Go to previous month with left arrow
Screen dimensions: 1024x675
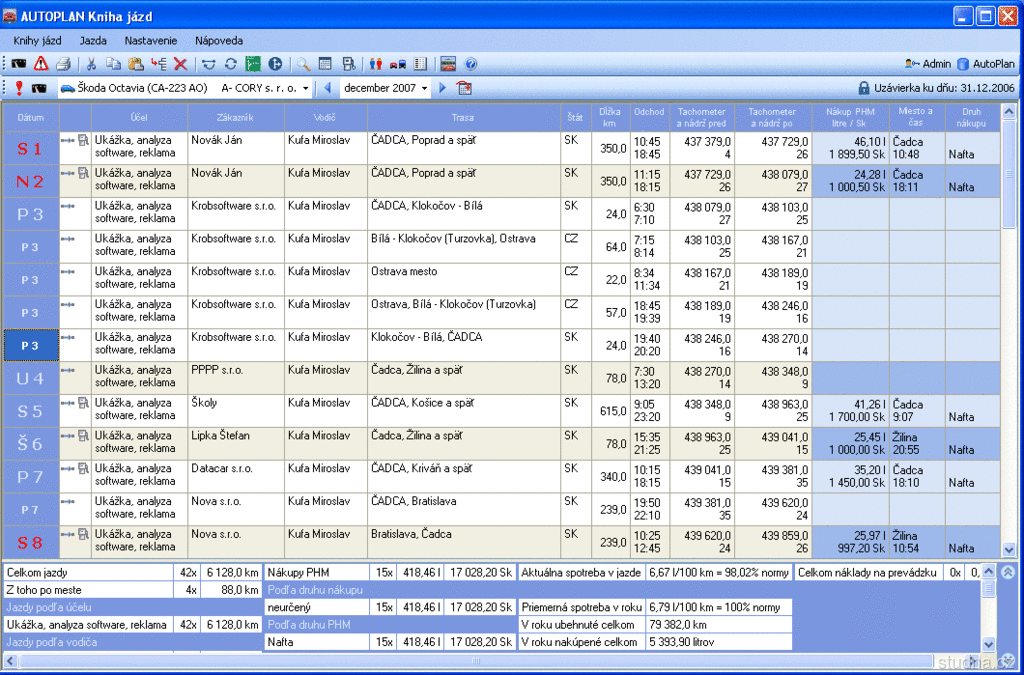pyautogui.click(x=326, y=88)
